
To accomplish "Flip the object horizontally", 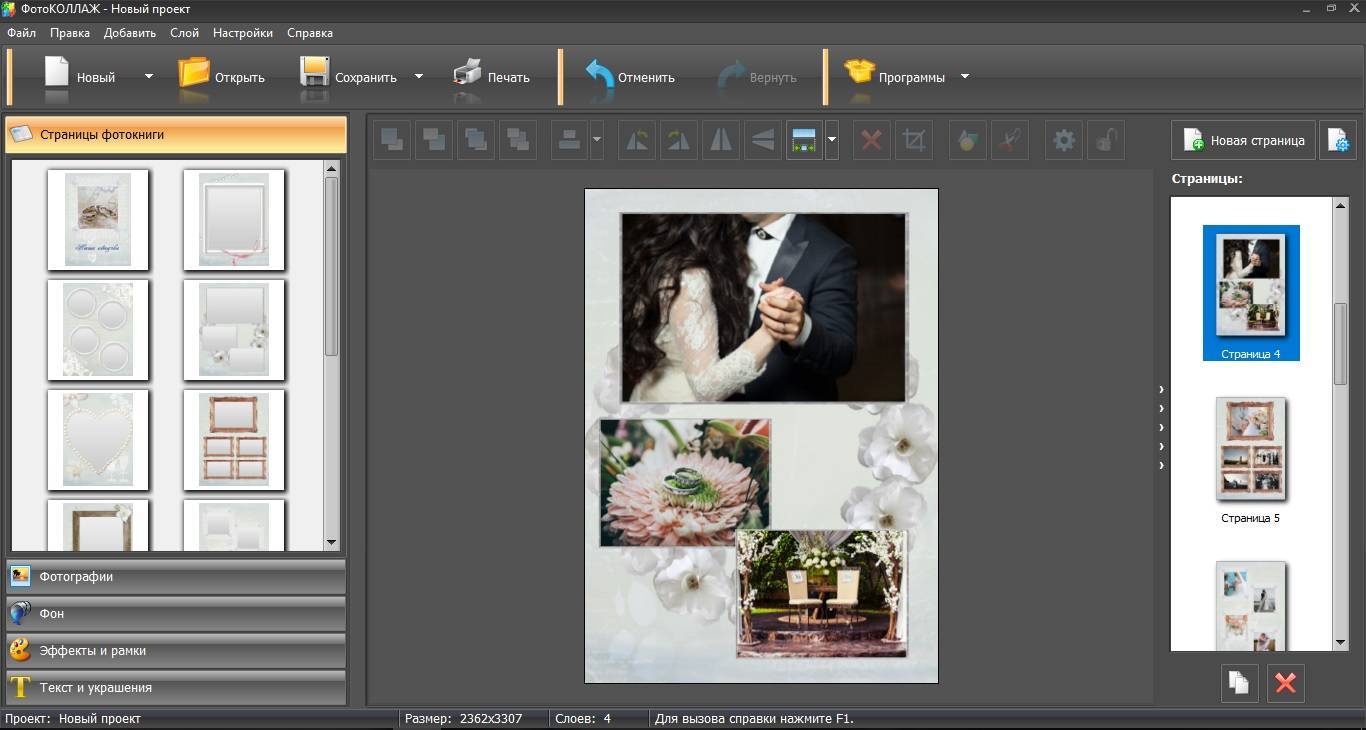I will coord(720,141).
